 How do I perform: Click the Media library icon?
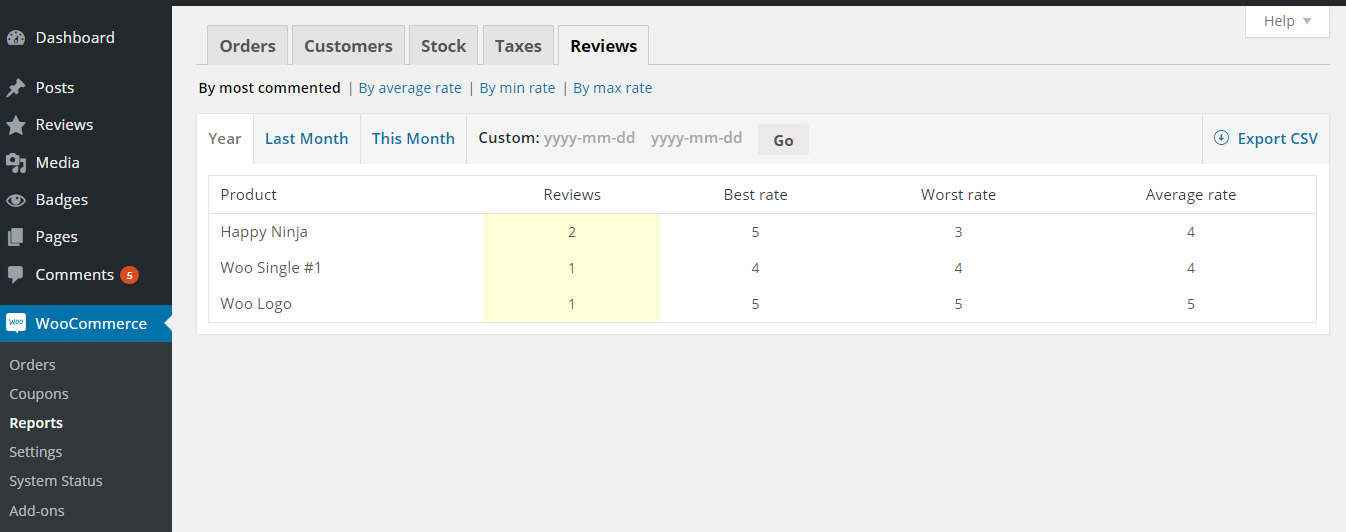pyautogui.click(x=16, y=162)
